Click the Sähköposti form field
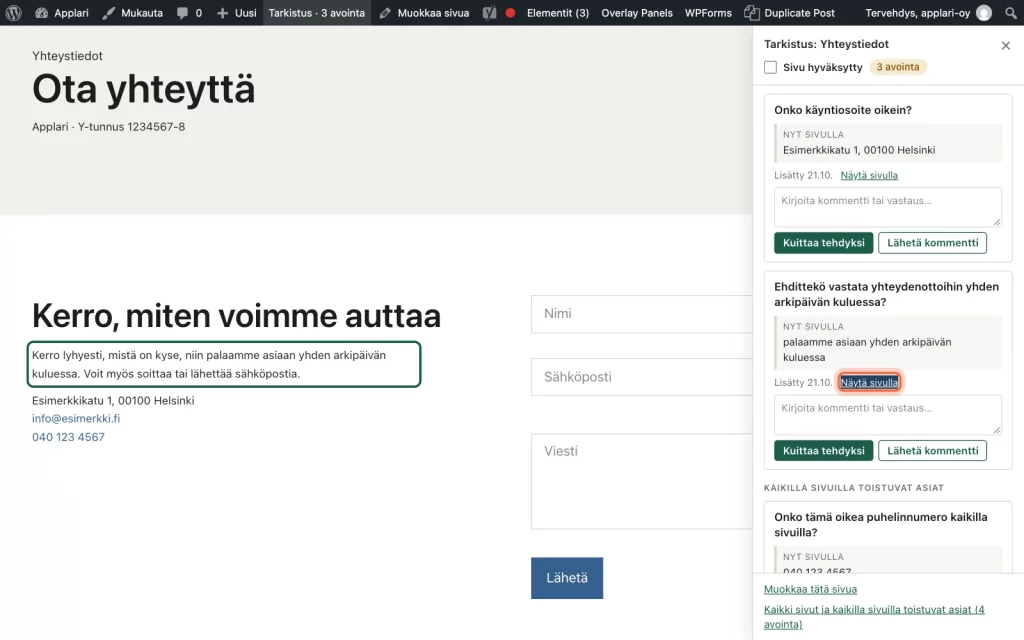This screenshot has height=640, width=1024. pos(641,377)
